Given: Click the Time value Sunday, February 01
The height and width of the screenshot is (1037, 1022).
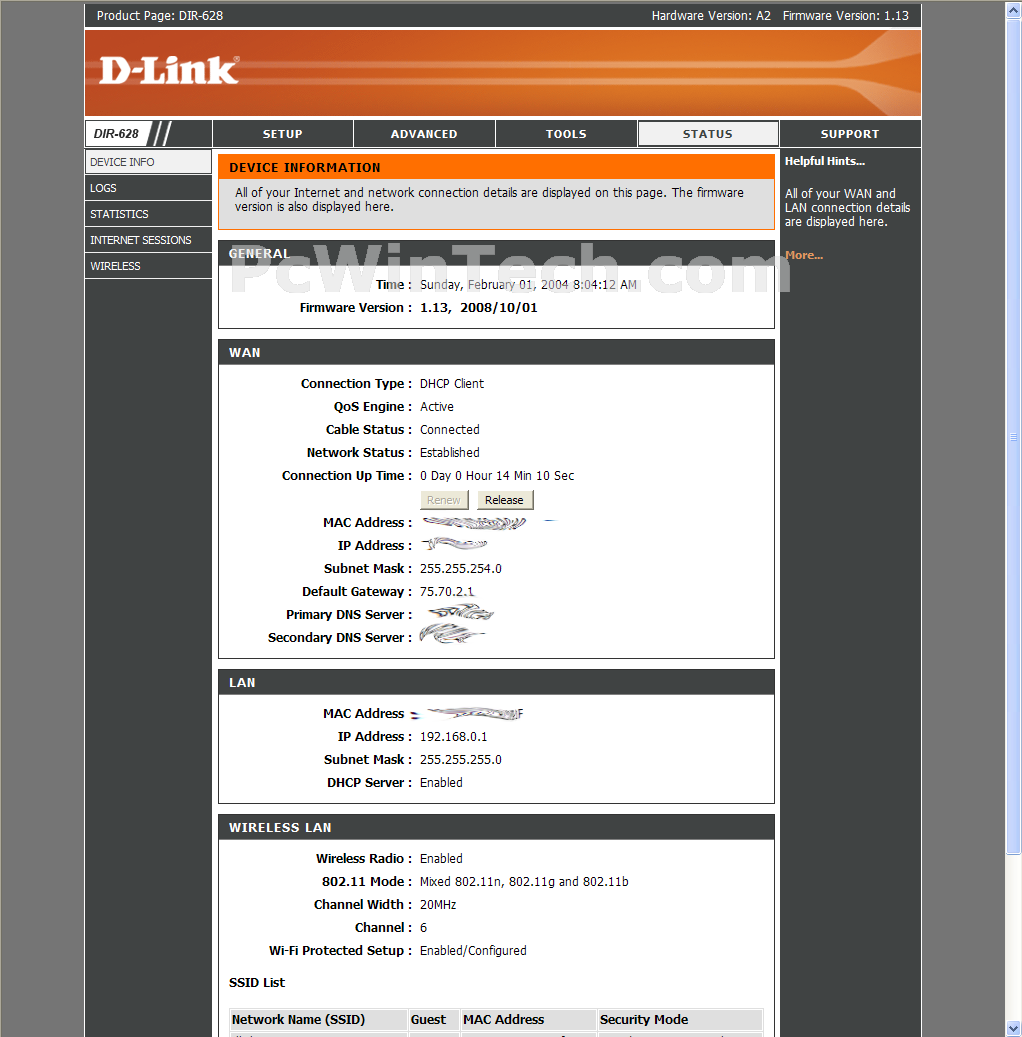Looking at the screenshot, I should (529, 284).
